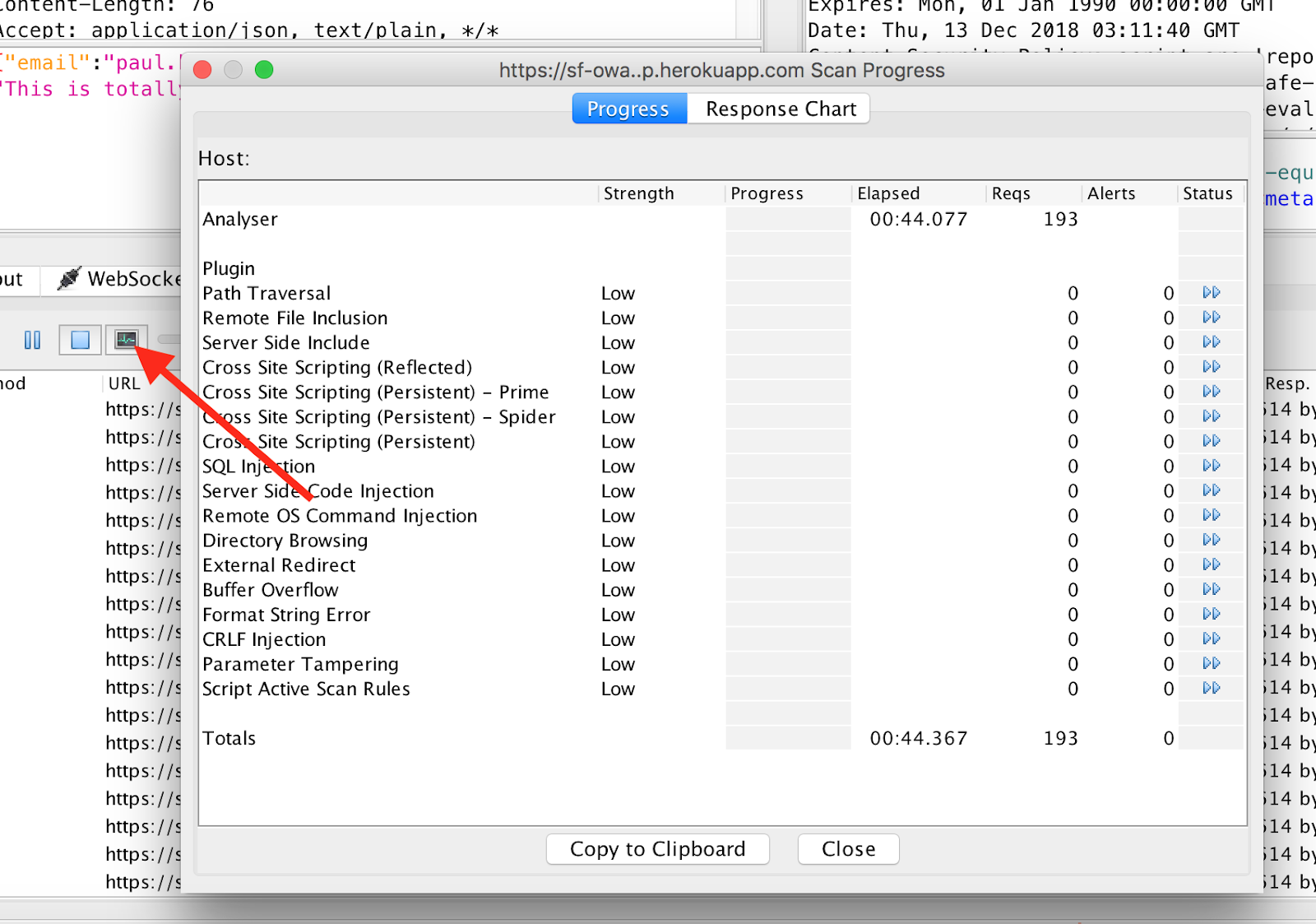Viewport: 1316px width, 924px height.
Task: Click the stop scan icon
Action: click(x=79, y=340)
